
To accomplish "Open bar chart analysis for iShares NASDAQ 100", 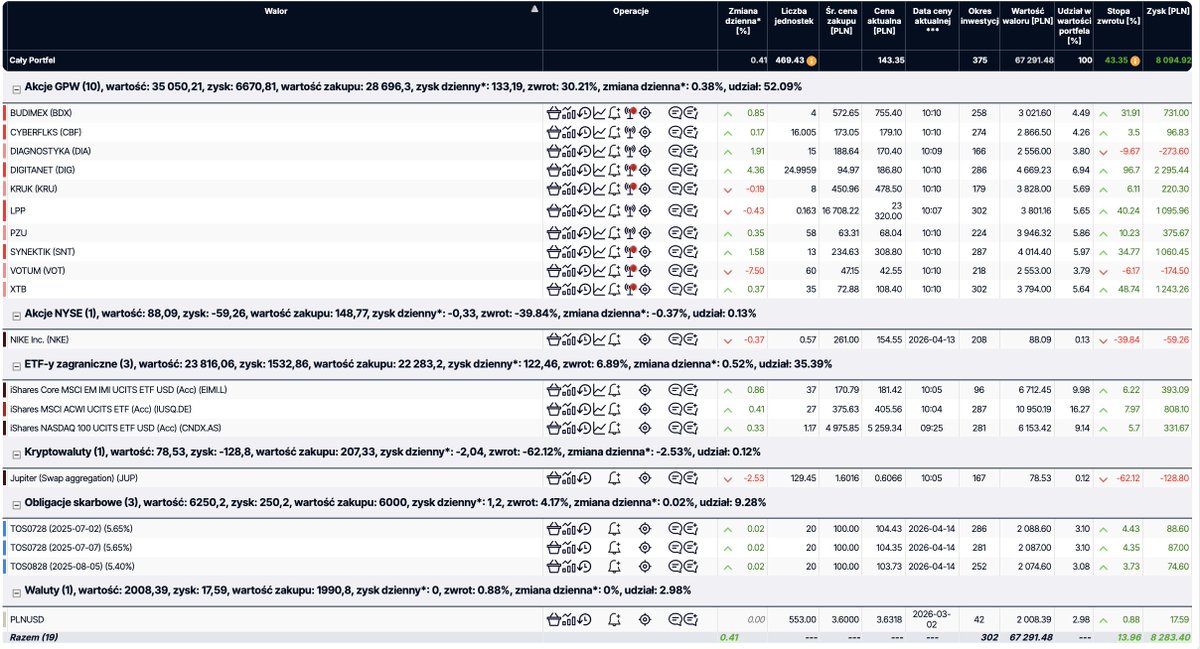I will pyautogui.click(x=569, y=427).
